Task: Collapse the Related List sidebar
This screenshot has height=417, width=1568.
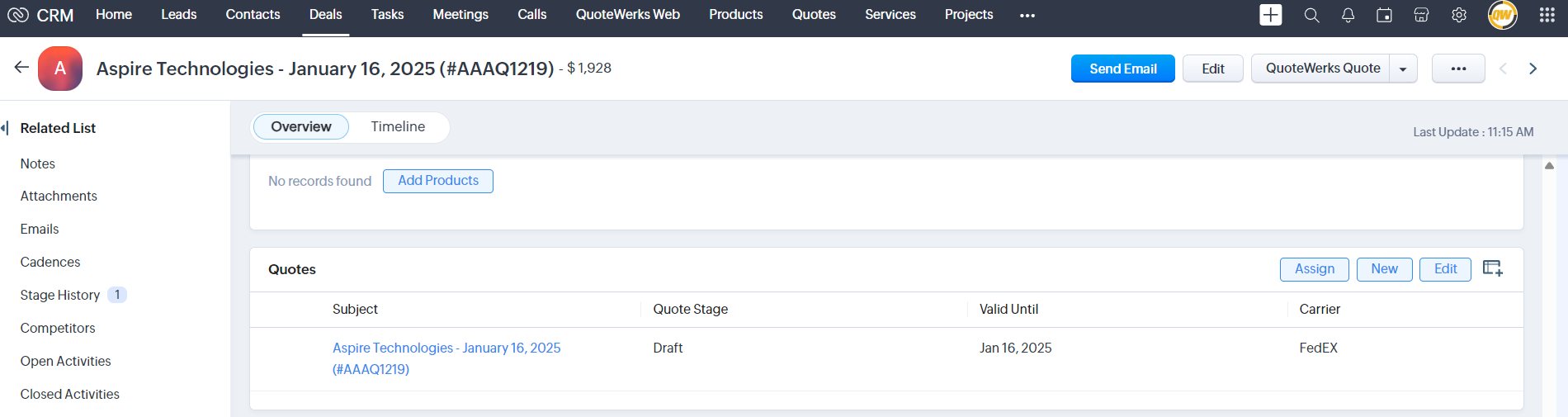Action: (5, 128)
